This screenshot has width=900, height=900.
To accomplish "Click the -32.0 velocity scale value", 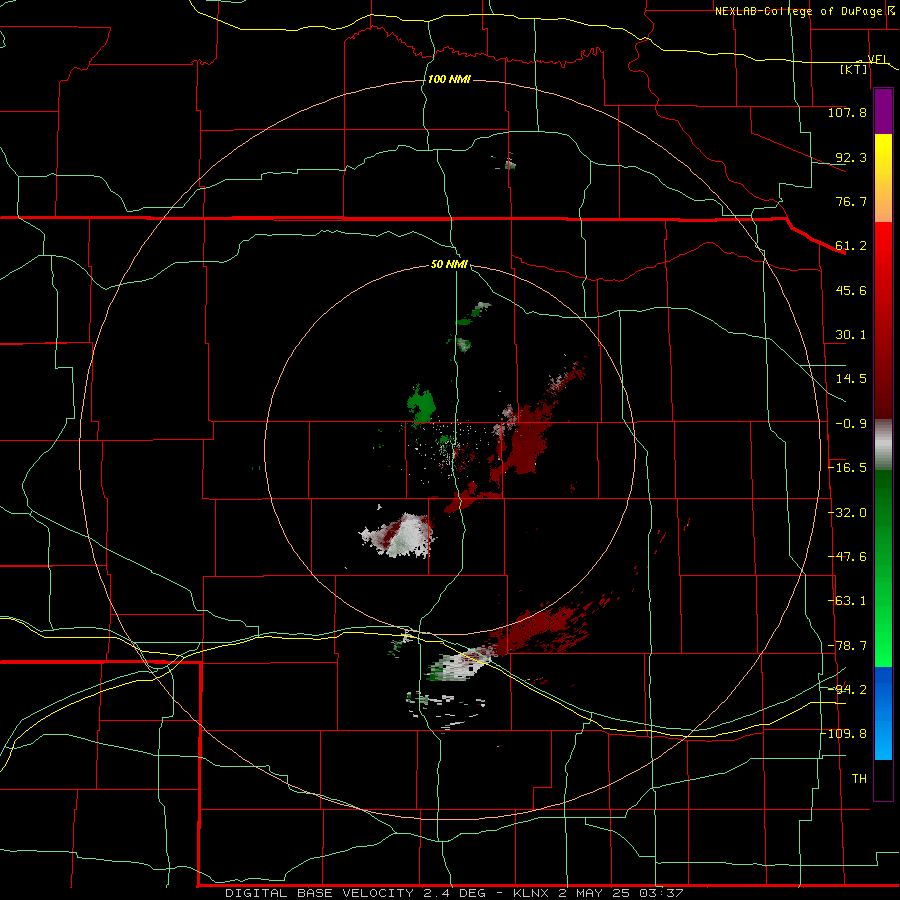I will click(x=847, y=513).
